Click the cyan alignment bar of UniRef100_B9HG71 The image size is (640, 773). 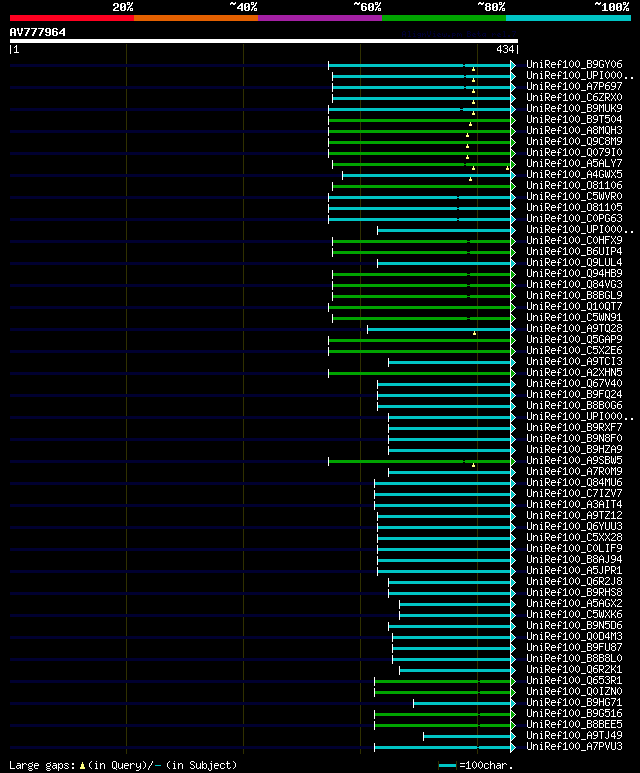click(x=462, y=703)
